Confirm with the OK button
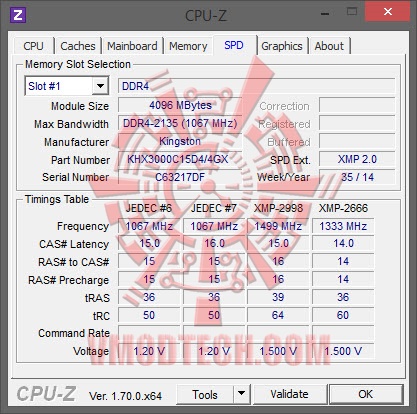 (366, 394)
